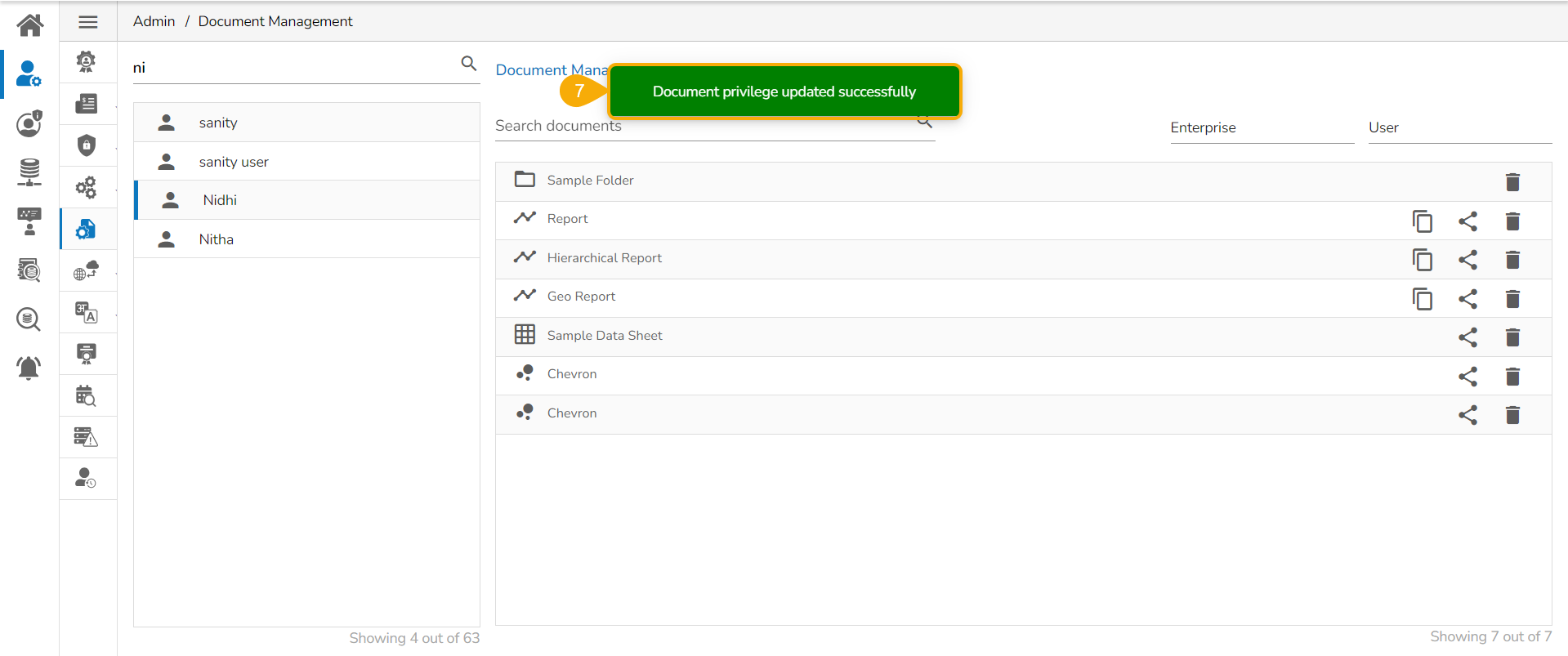Select user "sanity user" in the list

pos(306,162)
